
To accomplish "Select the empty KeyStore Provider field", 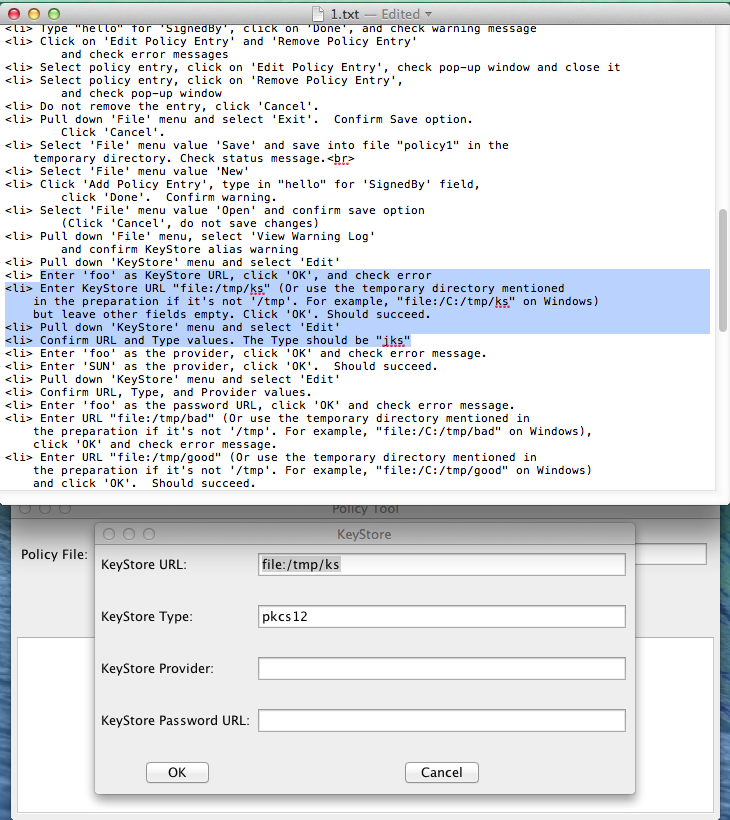I will [441, 668].
